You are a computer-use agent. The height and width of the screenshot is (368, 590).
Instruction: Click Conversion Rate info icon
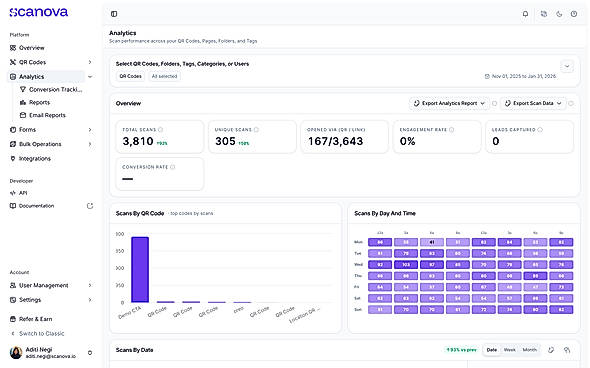click(172, 167)
